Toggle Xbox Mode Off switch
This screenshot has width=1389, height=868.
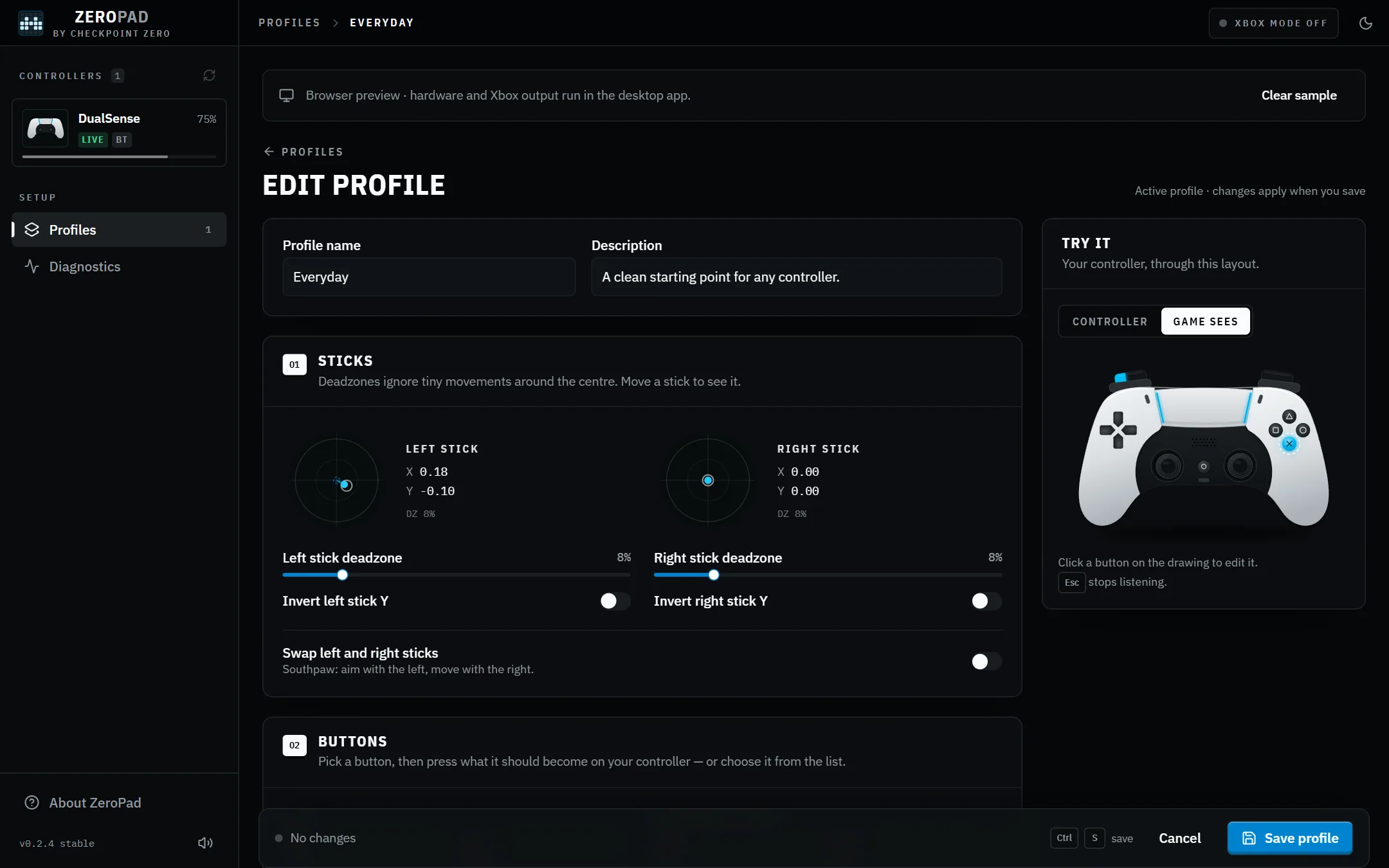1273,23
